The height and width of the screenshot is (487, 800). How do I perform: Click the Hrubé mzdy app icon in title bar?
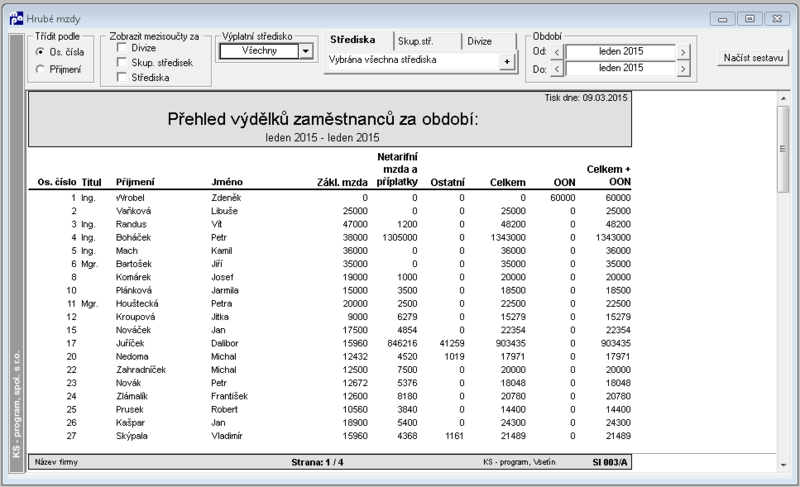tap(16, 18)
